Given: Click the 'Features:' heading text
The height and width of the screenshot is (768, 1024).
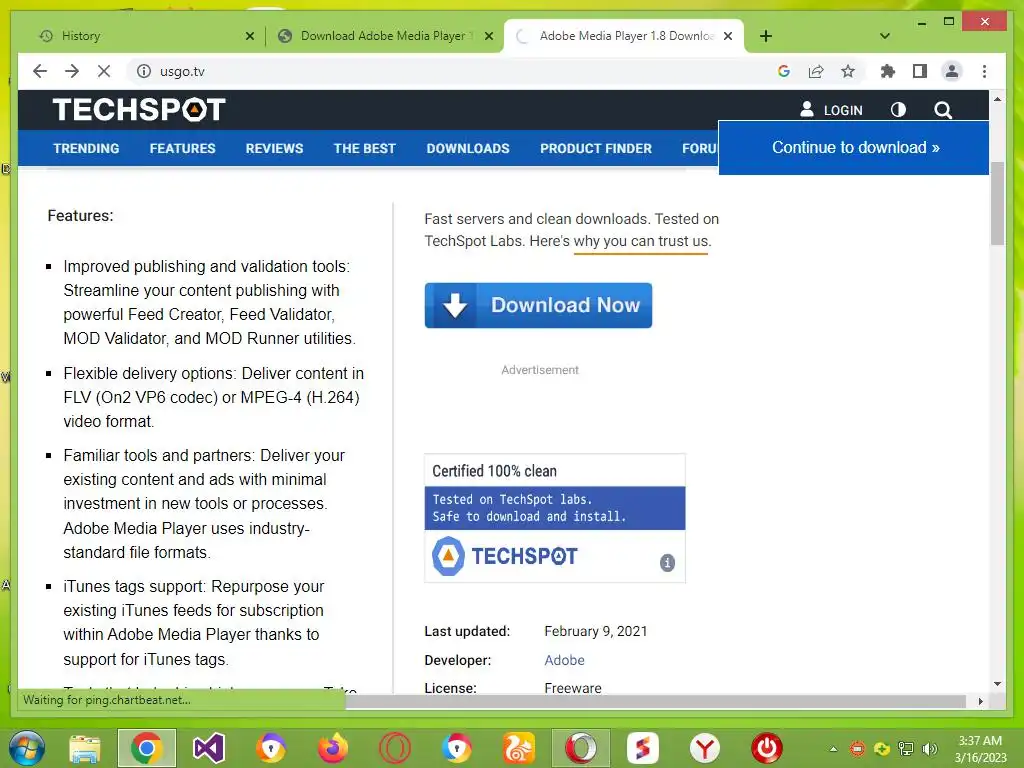Looking at the screenshot, I should 80,216.
